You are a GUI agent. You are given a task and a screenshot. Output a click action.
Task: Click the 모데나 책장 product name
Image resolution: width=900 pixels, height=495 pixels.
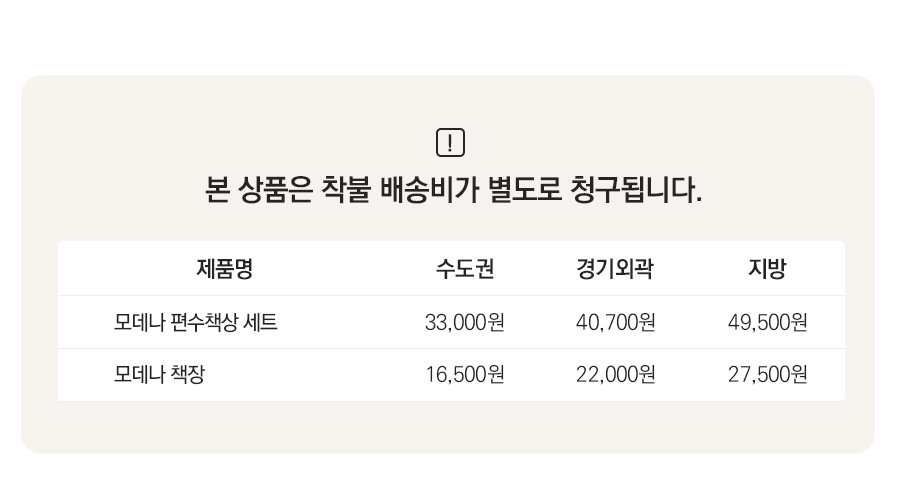pos(160,375)
